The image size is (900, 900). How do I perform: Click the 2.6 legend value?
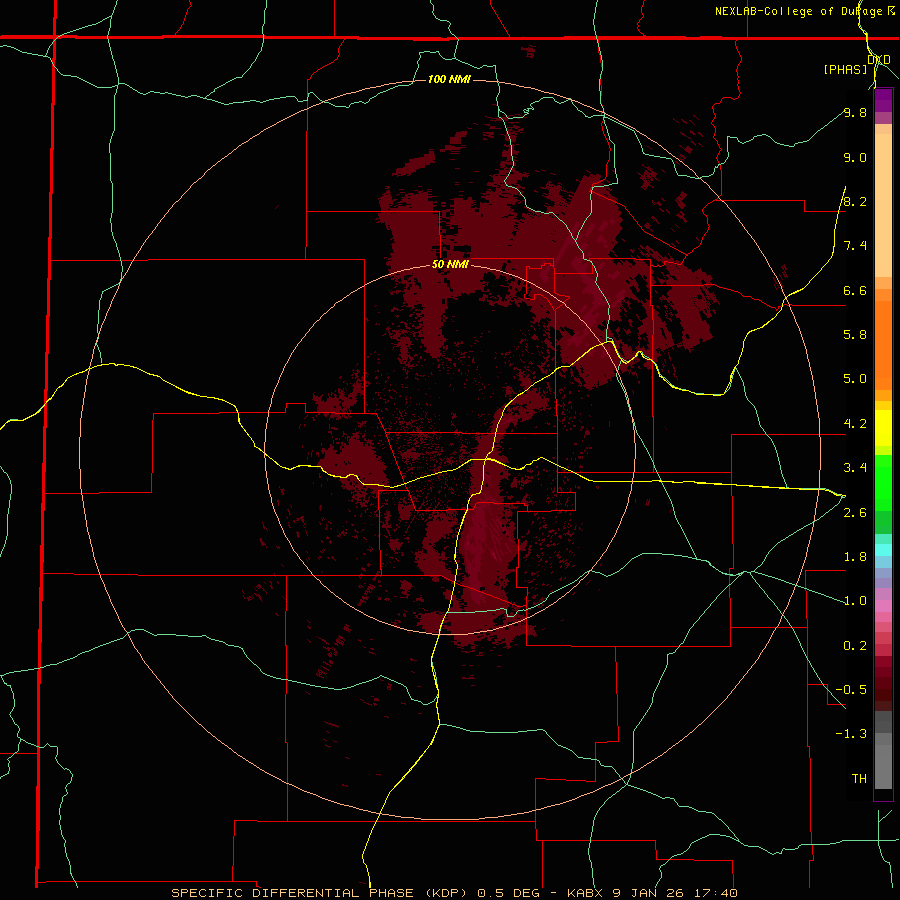tap(855, 513)
